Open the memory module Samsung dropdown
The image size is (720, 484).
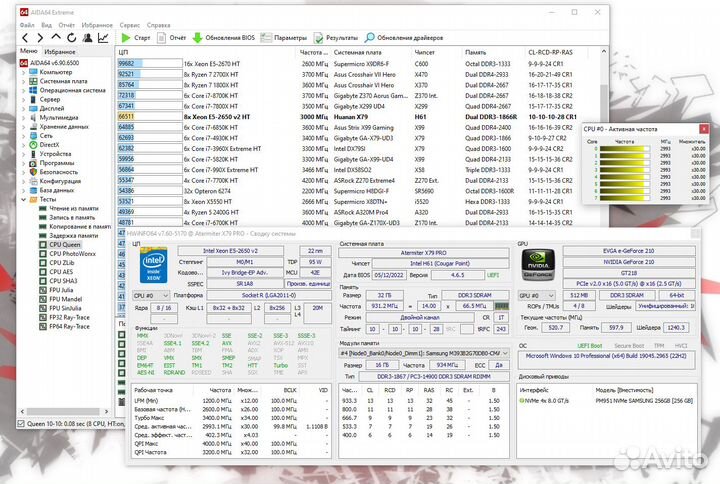point(424,353)
